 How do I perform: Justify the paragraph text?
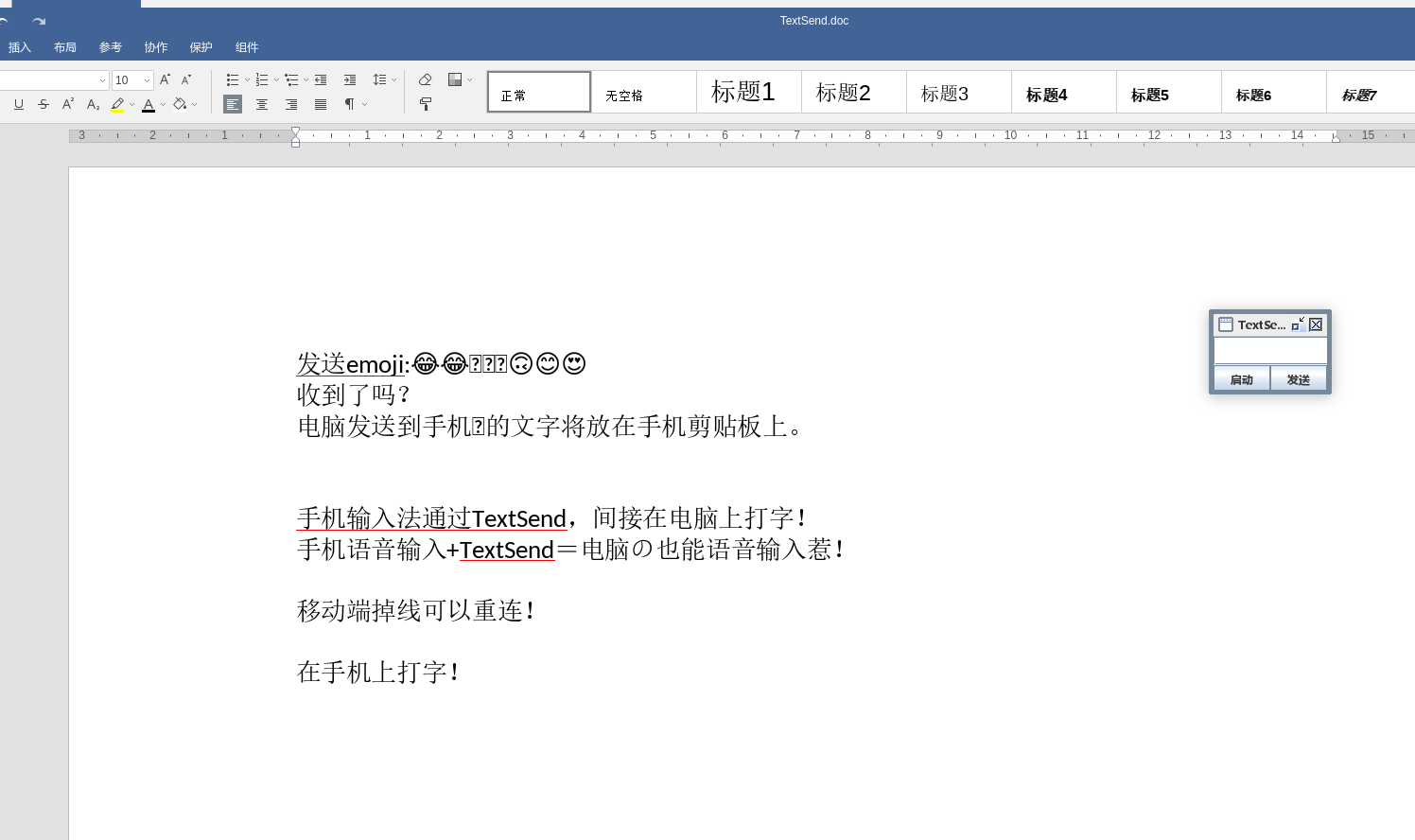321,104
